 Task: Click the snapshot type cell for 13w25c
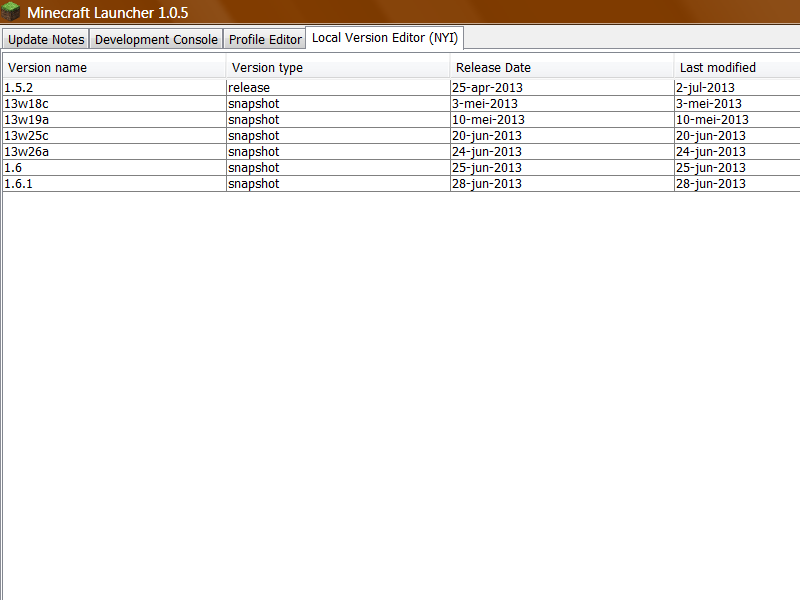tap(338, 136)
